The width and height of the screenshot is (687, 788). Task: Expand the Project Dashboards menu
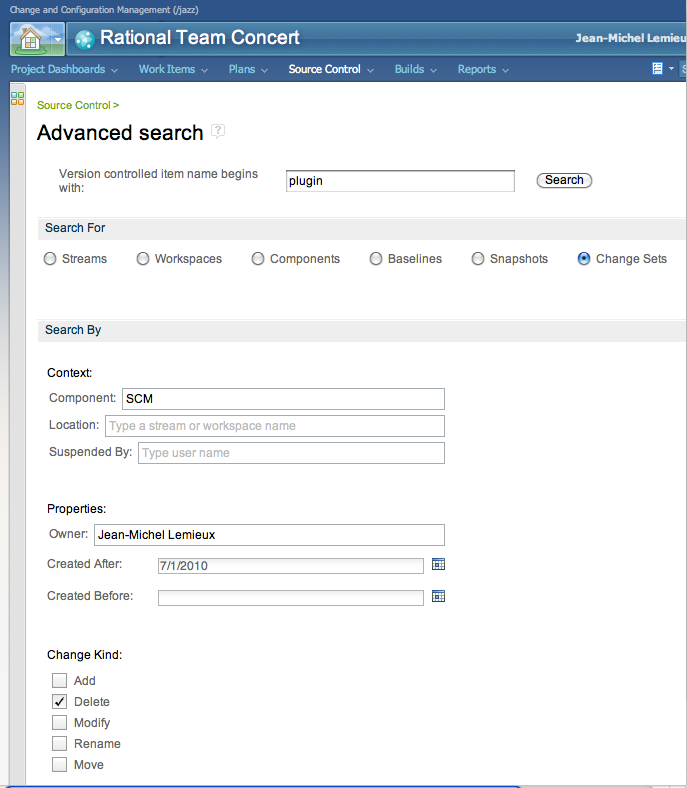click(64, 69)
